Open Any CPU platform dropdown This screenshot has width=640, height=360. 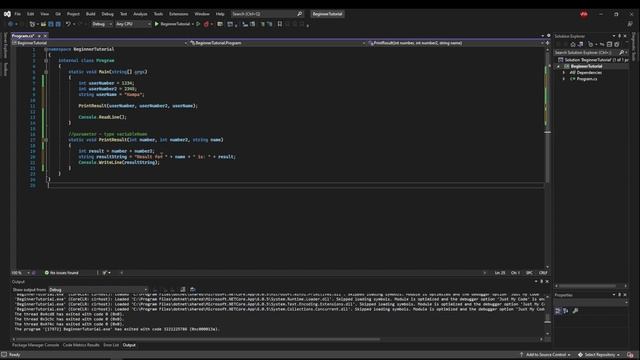[x=133, y=24]
